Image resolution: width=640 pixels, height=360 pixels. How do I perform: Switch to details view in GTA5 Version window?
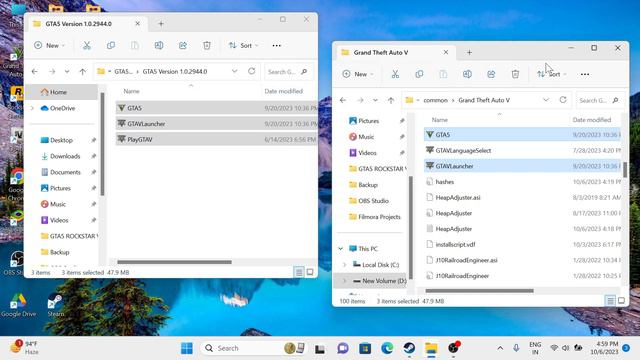pos(299,272)
